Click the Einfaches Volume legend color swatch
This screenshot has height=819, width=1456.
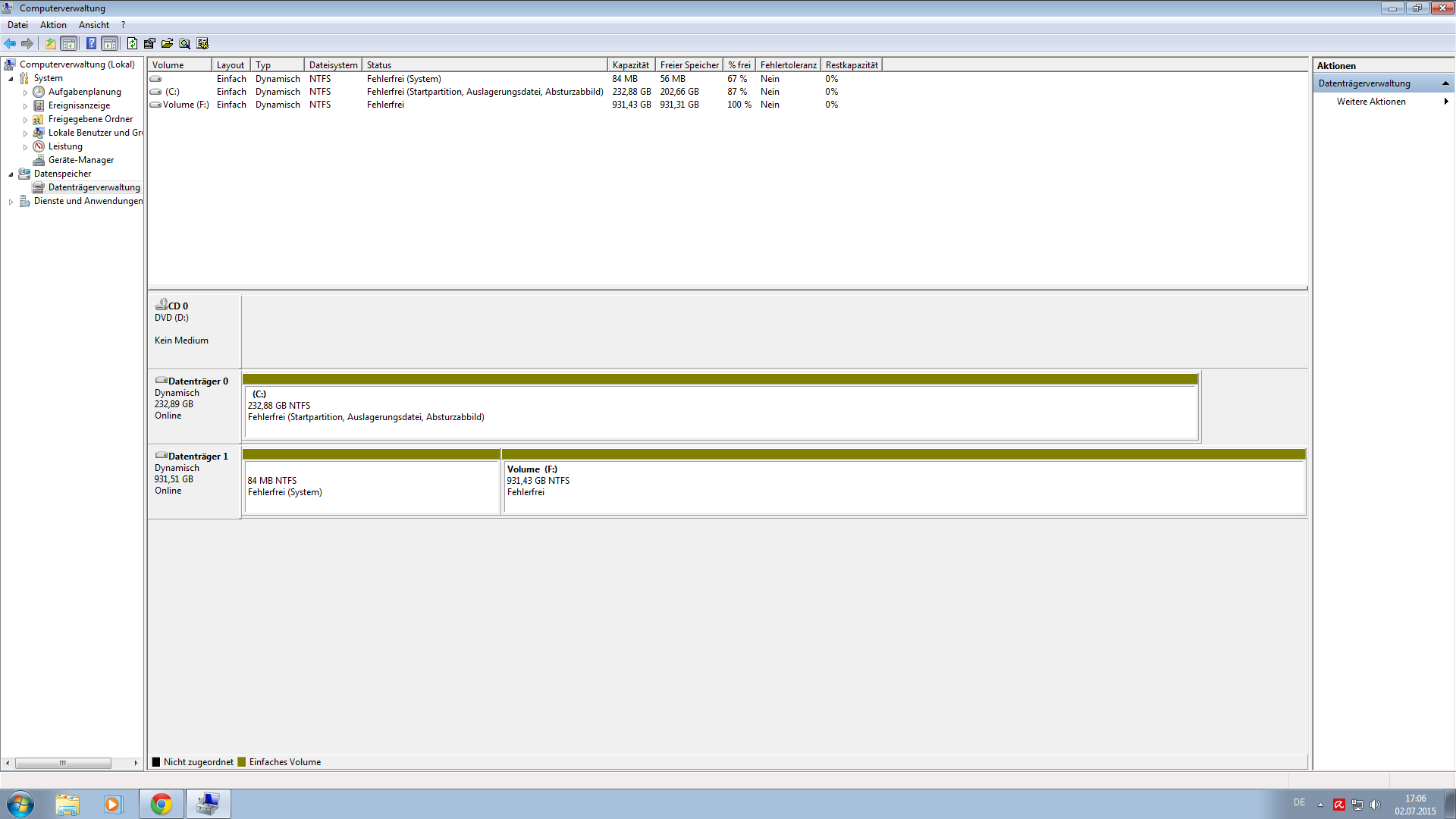point(242,762)
